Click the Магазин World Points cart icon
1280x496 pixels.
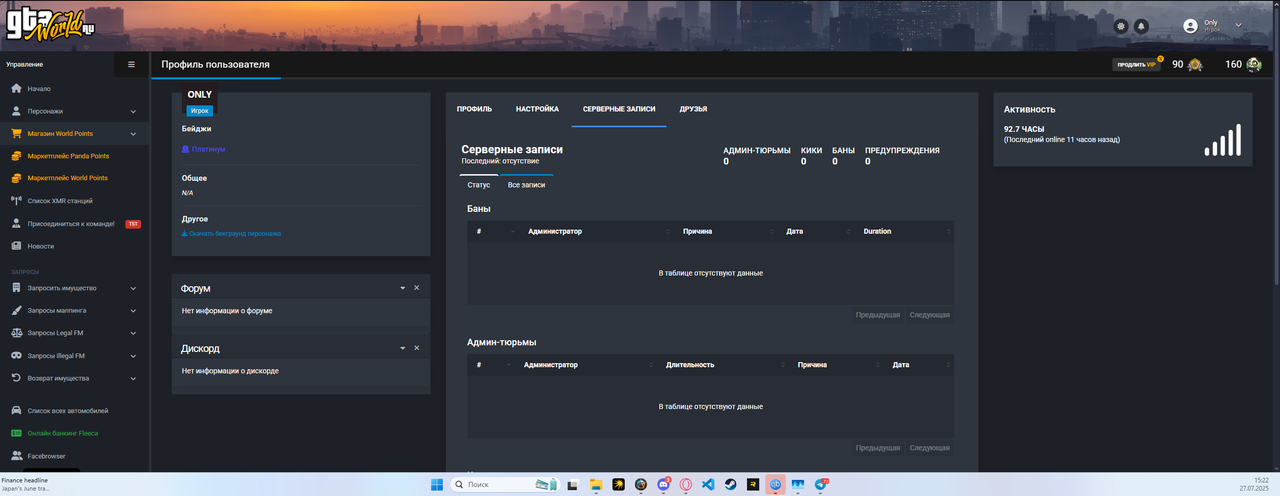(x=16, y=133)
